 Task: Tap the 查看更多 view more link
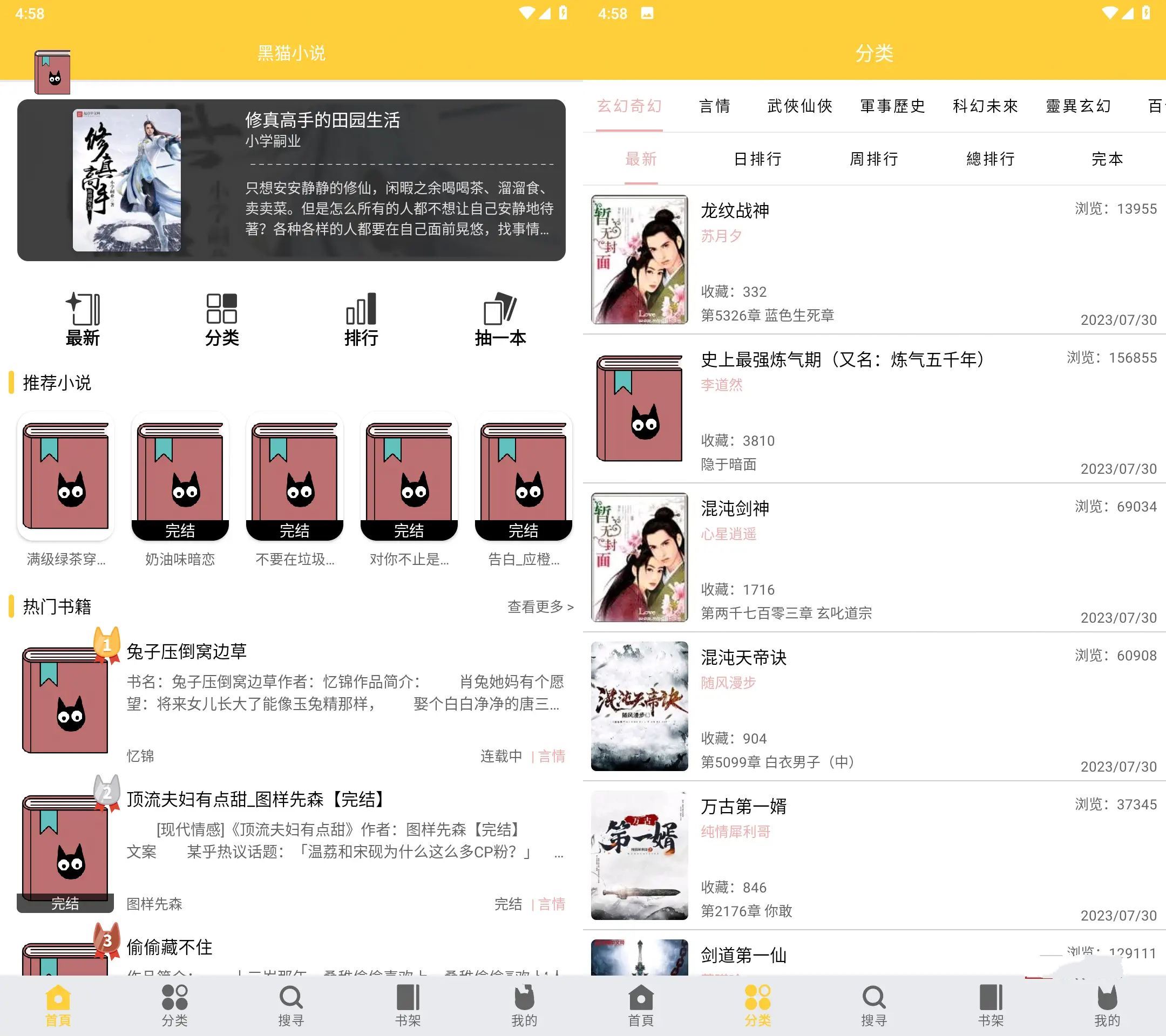tap(539, 607)
